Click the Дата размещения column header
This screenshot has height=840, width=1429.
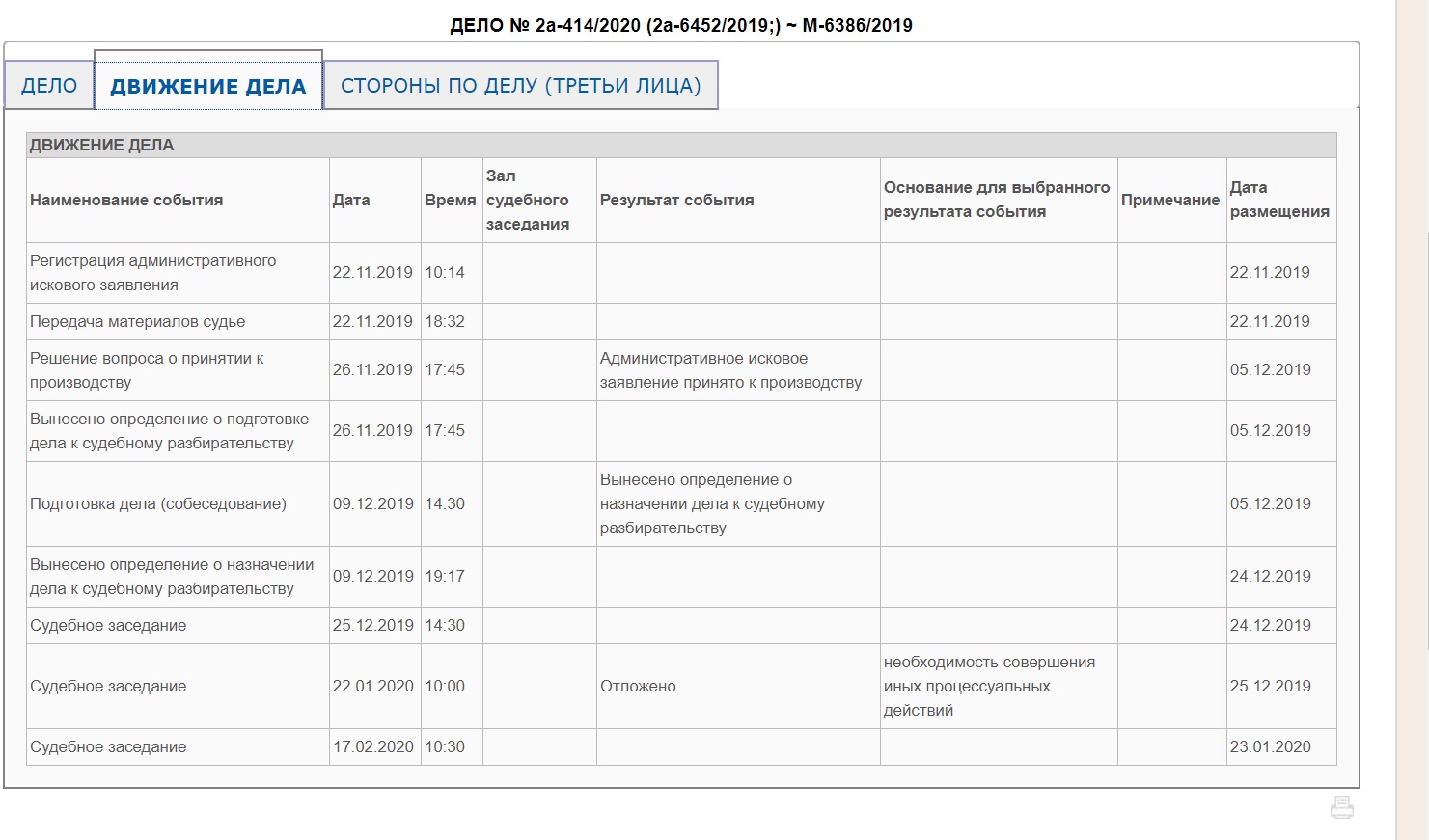tap(1278, 200)
